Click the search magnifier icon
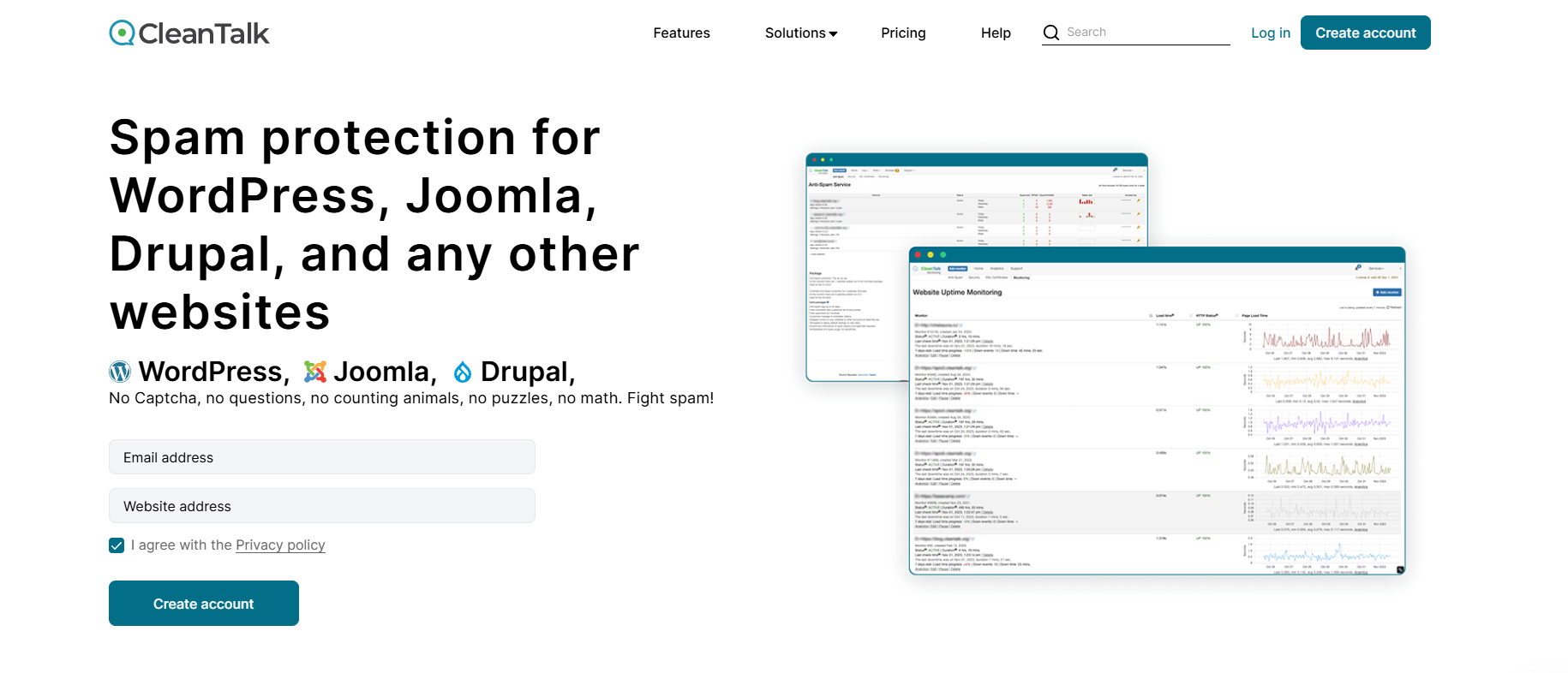Image resolution: width=1568 pixels, height=673 pixels. 1051,33
